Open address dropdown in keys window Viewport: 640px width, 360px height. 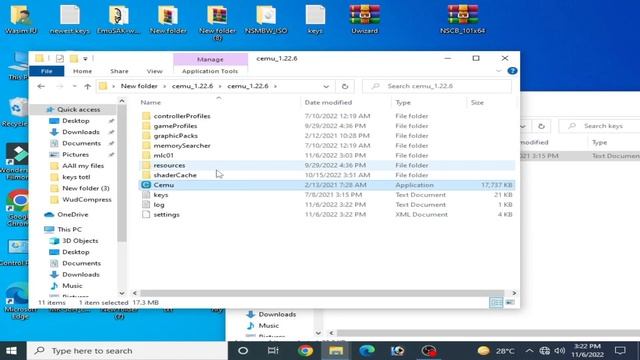pos(523,126)
